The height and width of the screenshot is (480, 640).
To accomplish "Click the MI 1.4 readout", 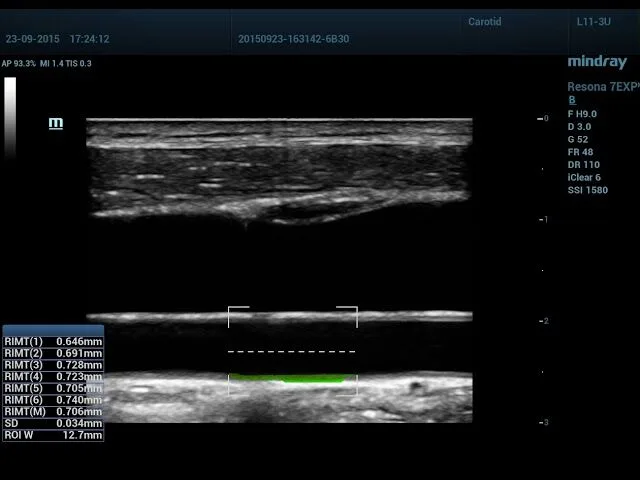I will (51, 64).
